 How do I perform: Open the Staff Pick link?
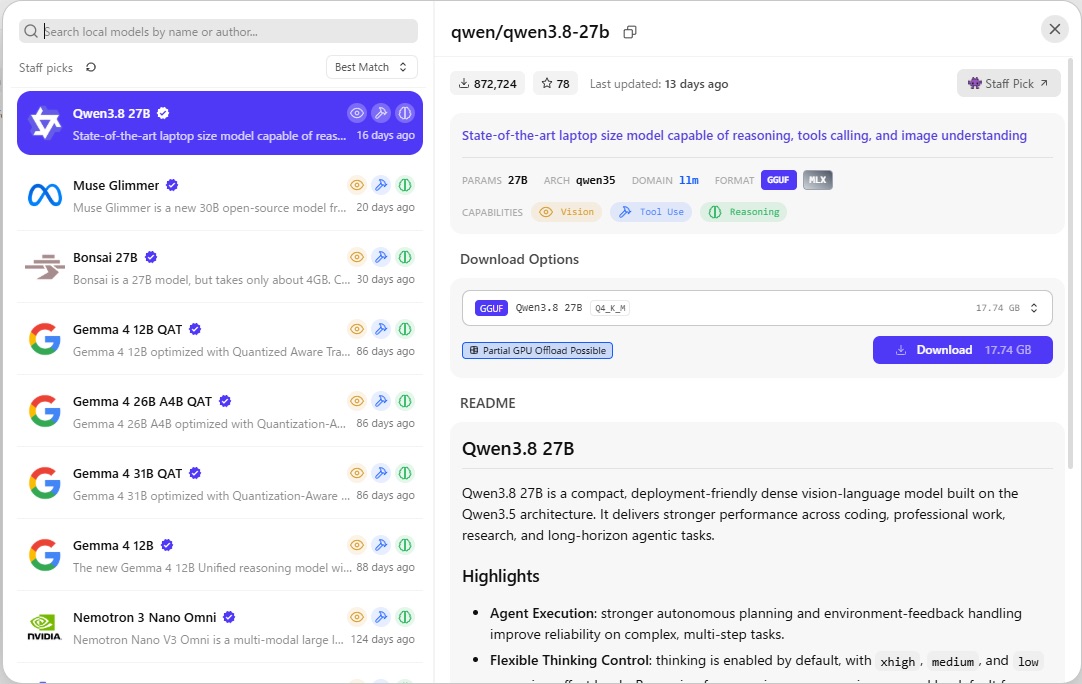1008,84
